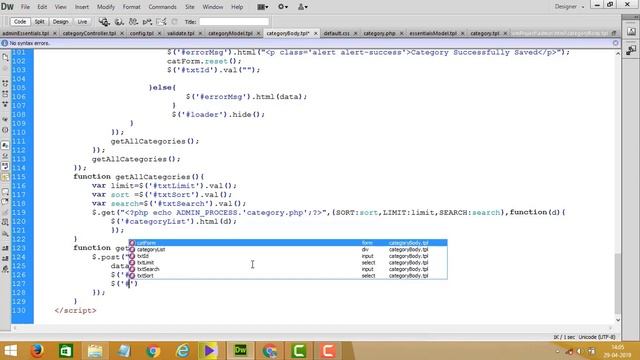This screenshot has height=360, width=640.
Task: Click the collapsed Insert panel icon on right
Action: 631,31
